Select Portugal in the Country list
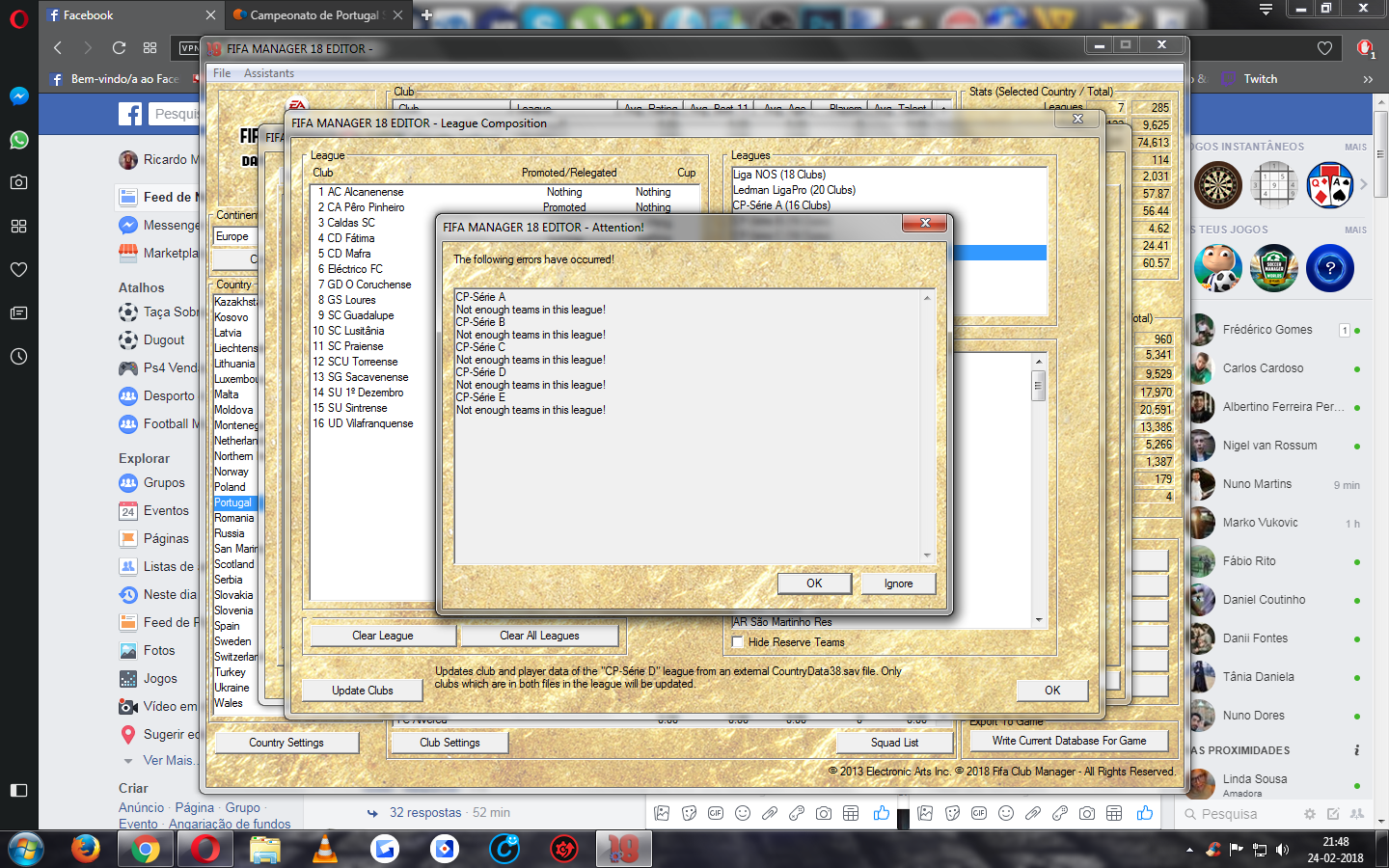Screen dimensions: 1389x868 click(x=233, y=502)
